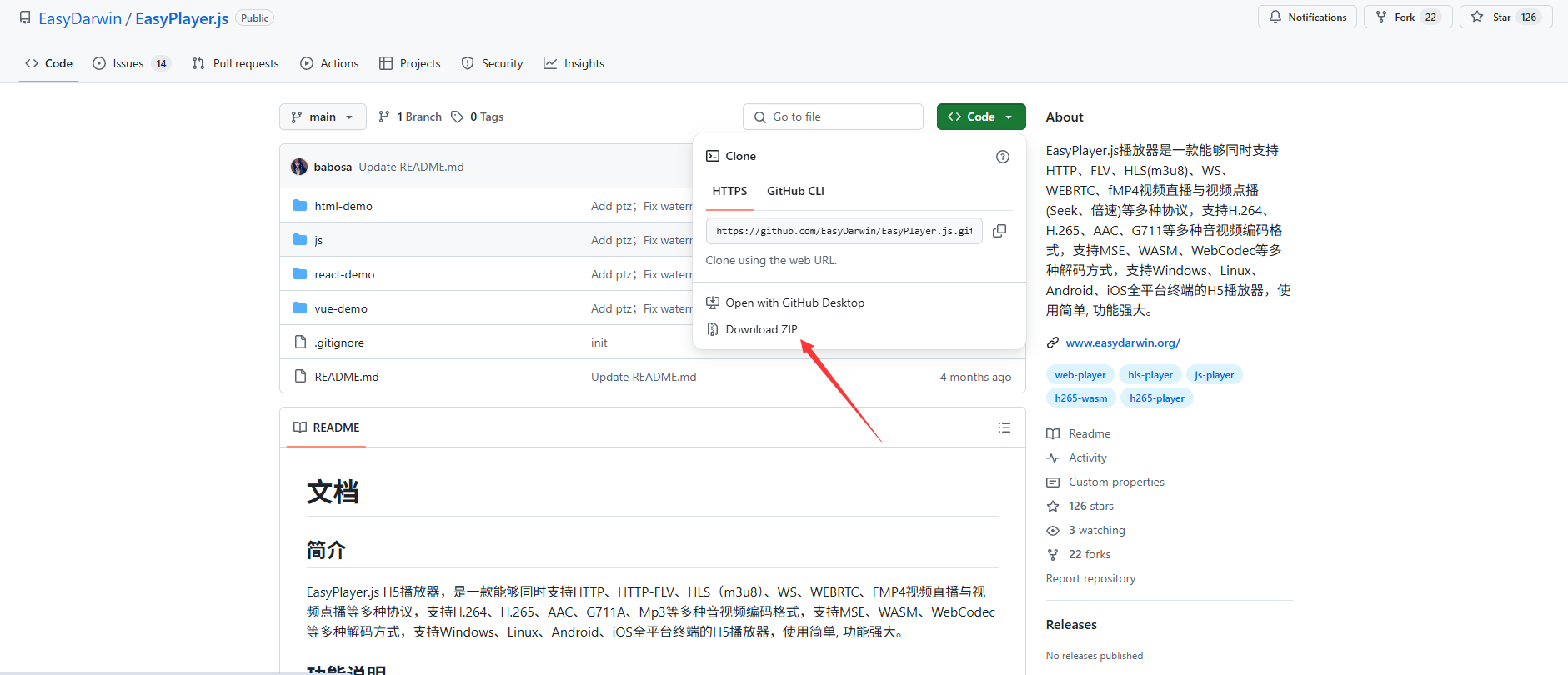
Task: Open the clone help question-mark icon
Action: (x=1003, y=157)
